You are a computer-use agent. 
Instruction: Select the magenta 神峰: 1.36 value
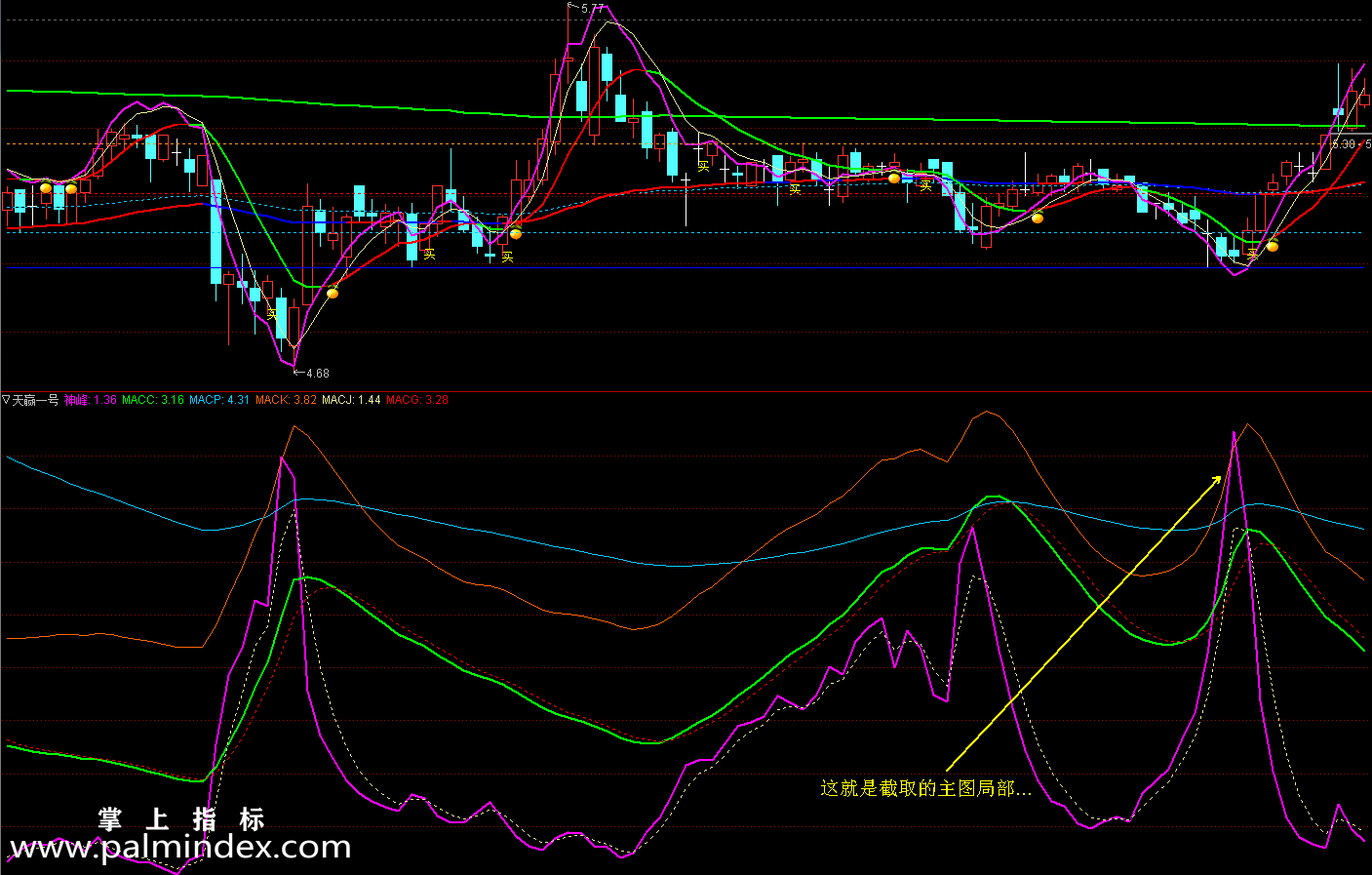[91, 400]
